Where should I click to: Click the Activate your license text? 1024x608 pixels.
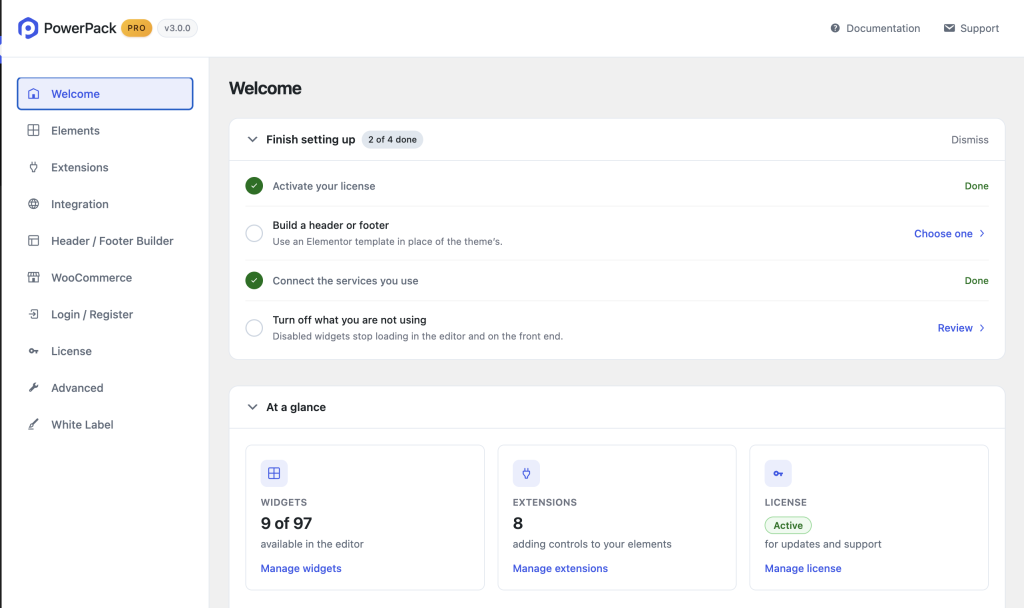click(x=324, y=186)
